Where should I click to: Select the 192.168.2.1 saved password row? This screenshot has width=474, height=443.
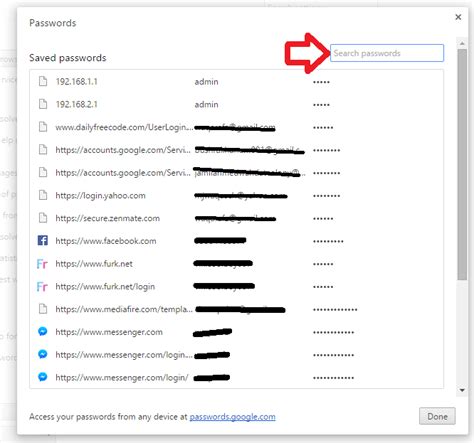[x=236, y=104]
